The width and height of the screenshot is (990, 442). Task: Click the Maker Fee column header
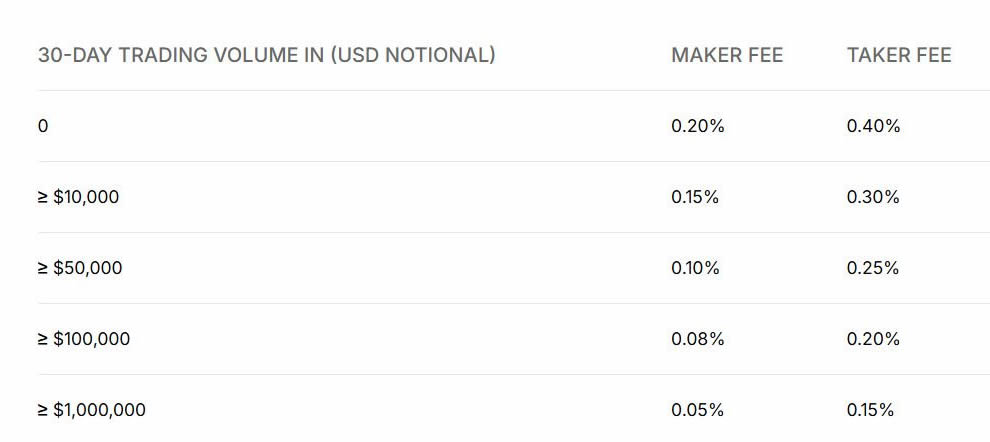[727, 55]
